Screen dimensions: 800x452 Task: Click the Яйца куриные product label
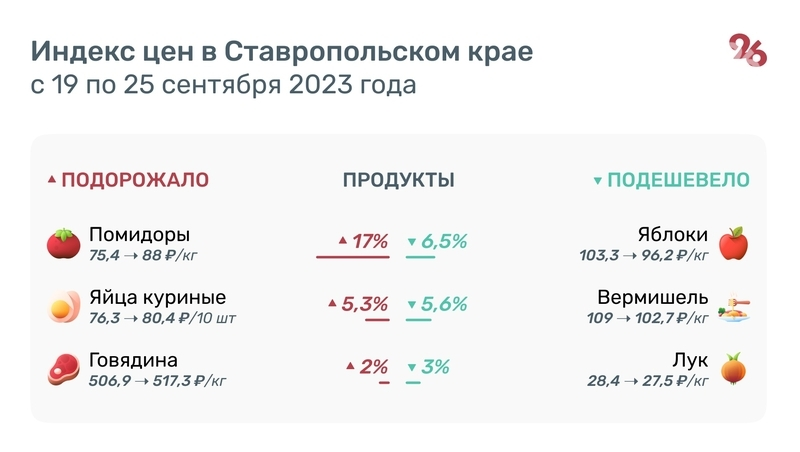157,297
